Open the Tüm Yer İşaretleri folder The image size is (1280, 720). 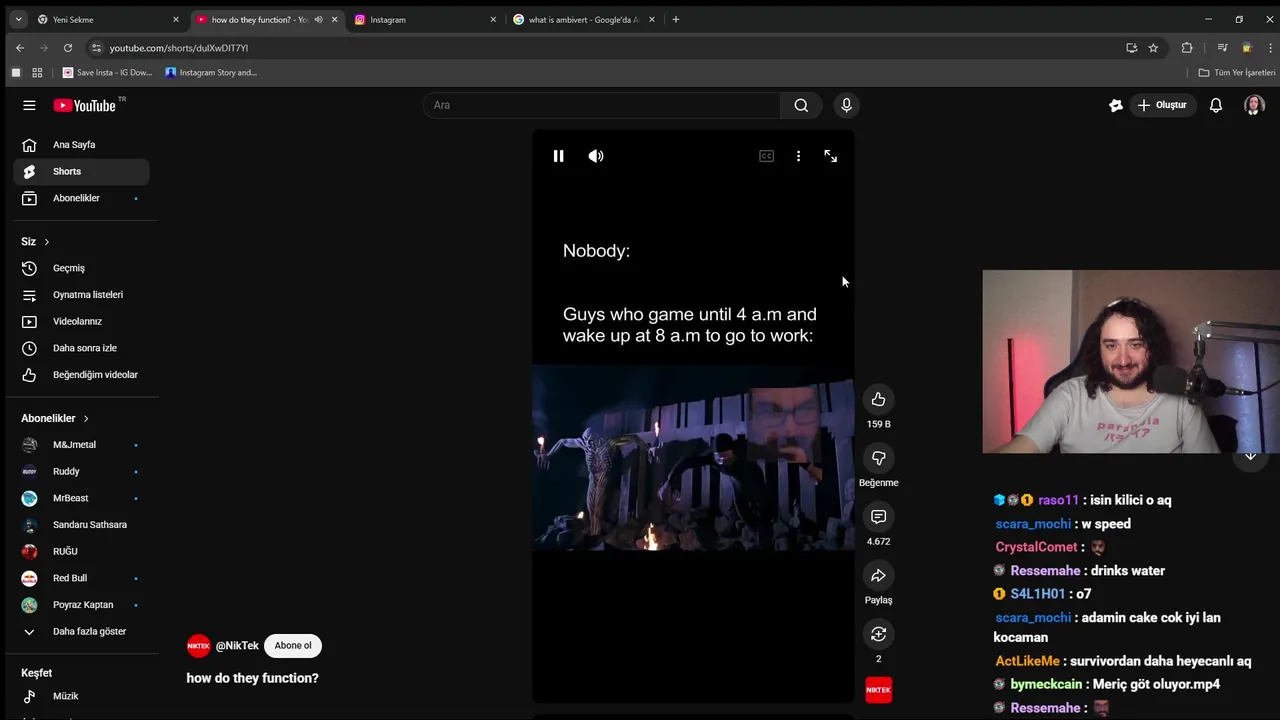[1237, 72]
